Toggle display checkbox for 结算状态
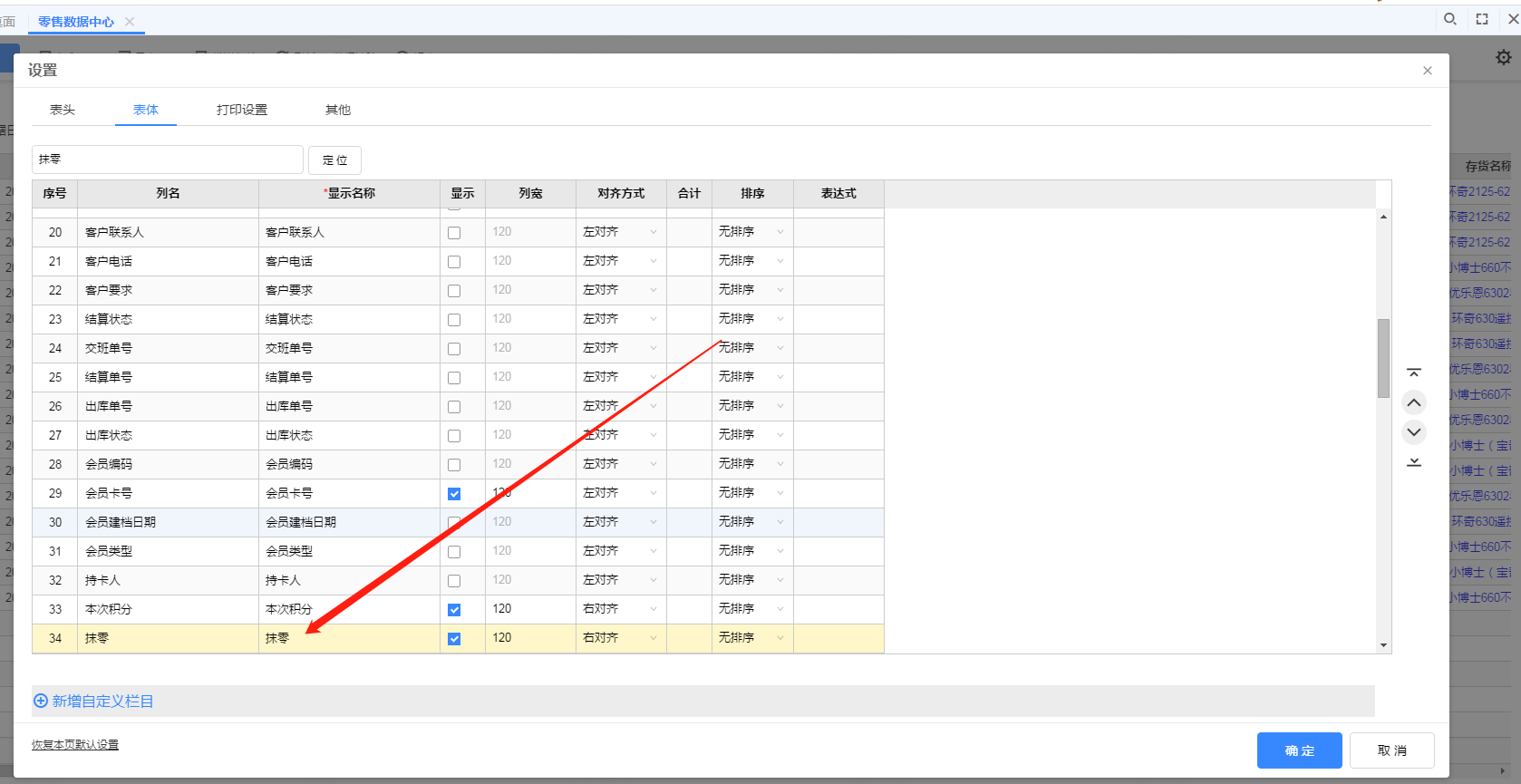This screenshot has width=1521, height=784. (x=454, y=320)
